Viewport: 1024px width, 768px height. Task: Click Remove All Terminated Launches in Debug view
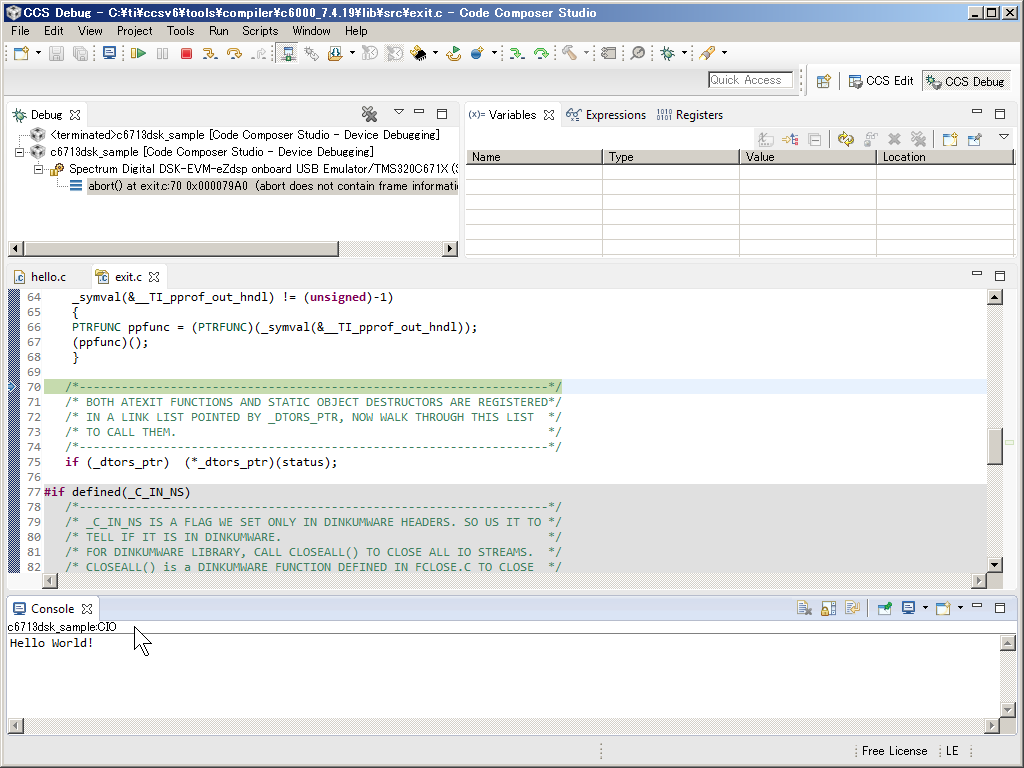point(370,114)
